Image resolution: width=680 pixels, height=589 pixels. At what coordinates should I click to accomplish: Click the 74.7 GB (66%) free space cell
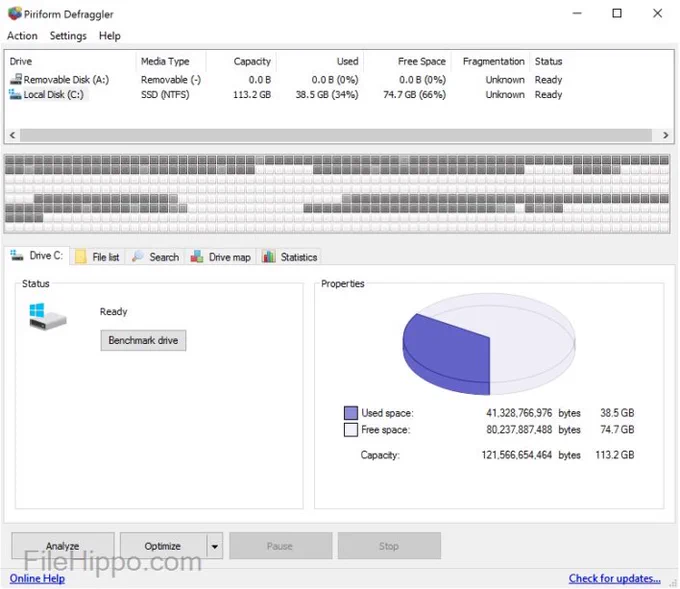pos(415,94)
